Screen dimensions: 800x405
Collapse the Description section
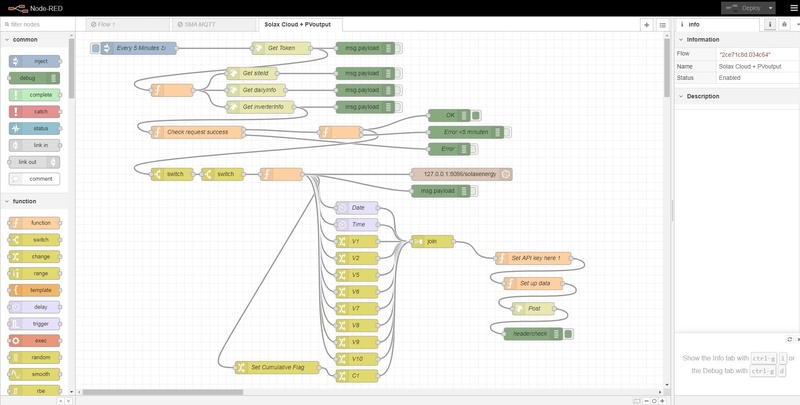coord(737,96)
